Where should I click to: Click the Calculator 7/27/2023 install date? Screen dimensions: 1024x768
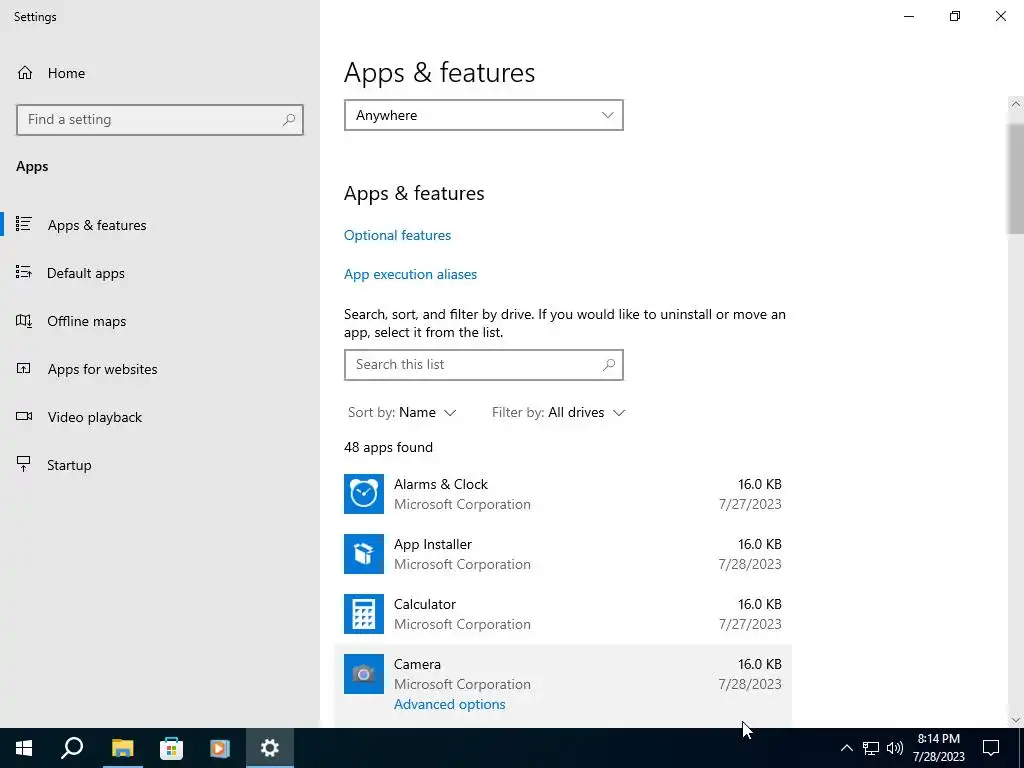pyautogui.click(x=750, y=624)
